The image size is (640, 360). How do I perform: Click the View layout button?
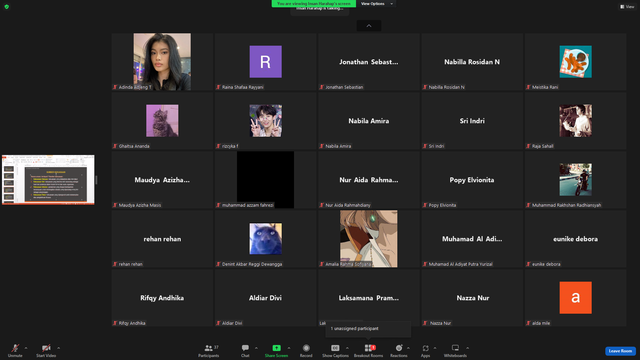click(627, 7)
